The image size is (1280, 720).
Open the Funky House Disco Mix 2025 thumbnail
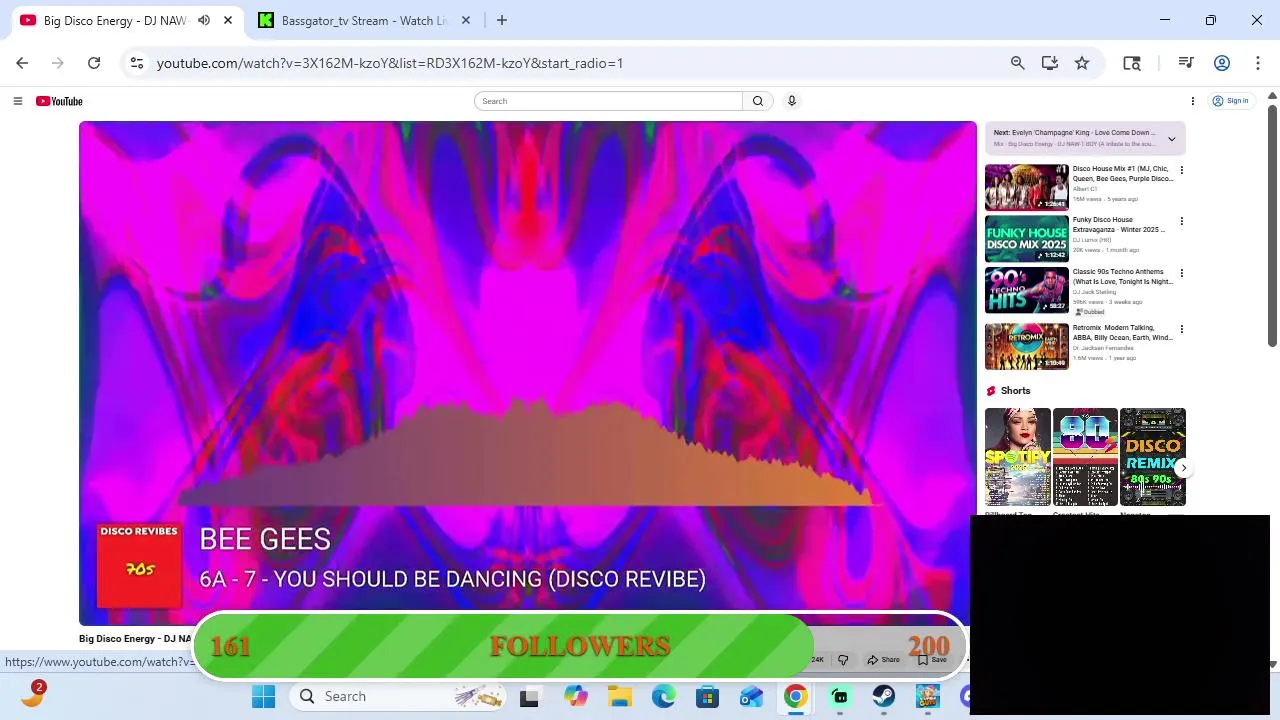[x=1027, y=238]
